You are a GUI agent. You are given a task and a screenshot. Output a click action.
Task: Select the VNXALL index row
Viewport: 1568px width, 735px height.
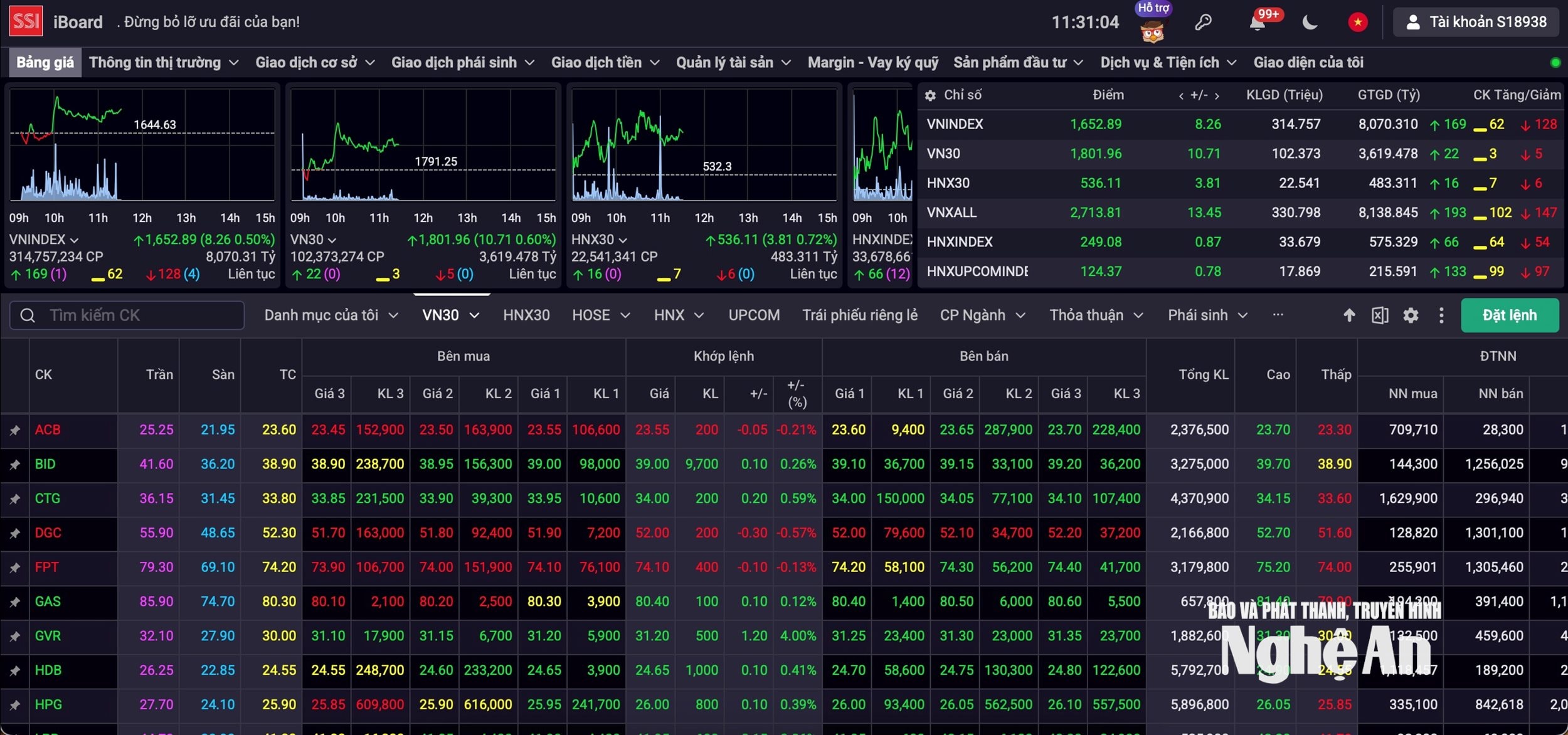(x=1241, y=213)
